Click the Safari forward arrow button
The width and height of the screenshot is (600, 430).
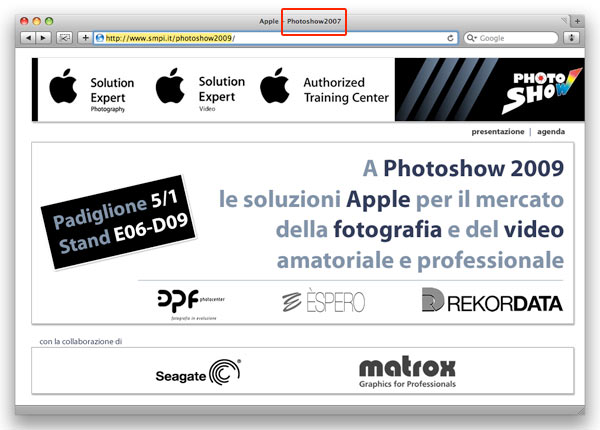[x=43, y=38]
